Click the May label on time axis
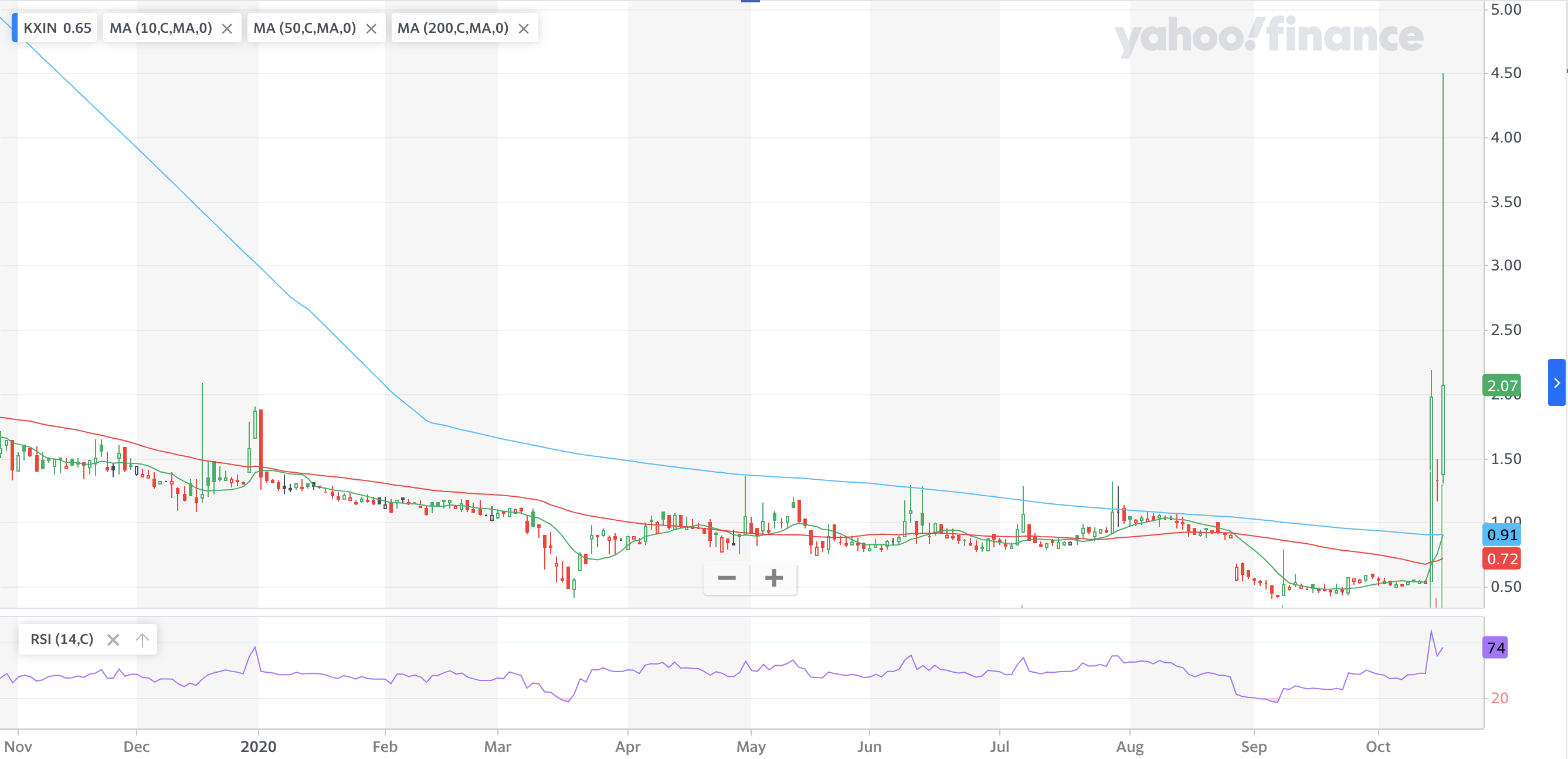Viewport: 1568px width, 759px height. pos(751,746)
